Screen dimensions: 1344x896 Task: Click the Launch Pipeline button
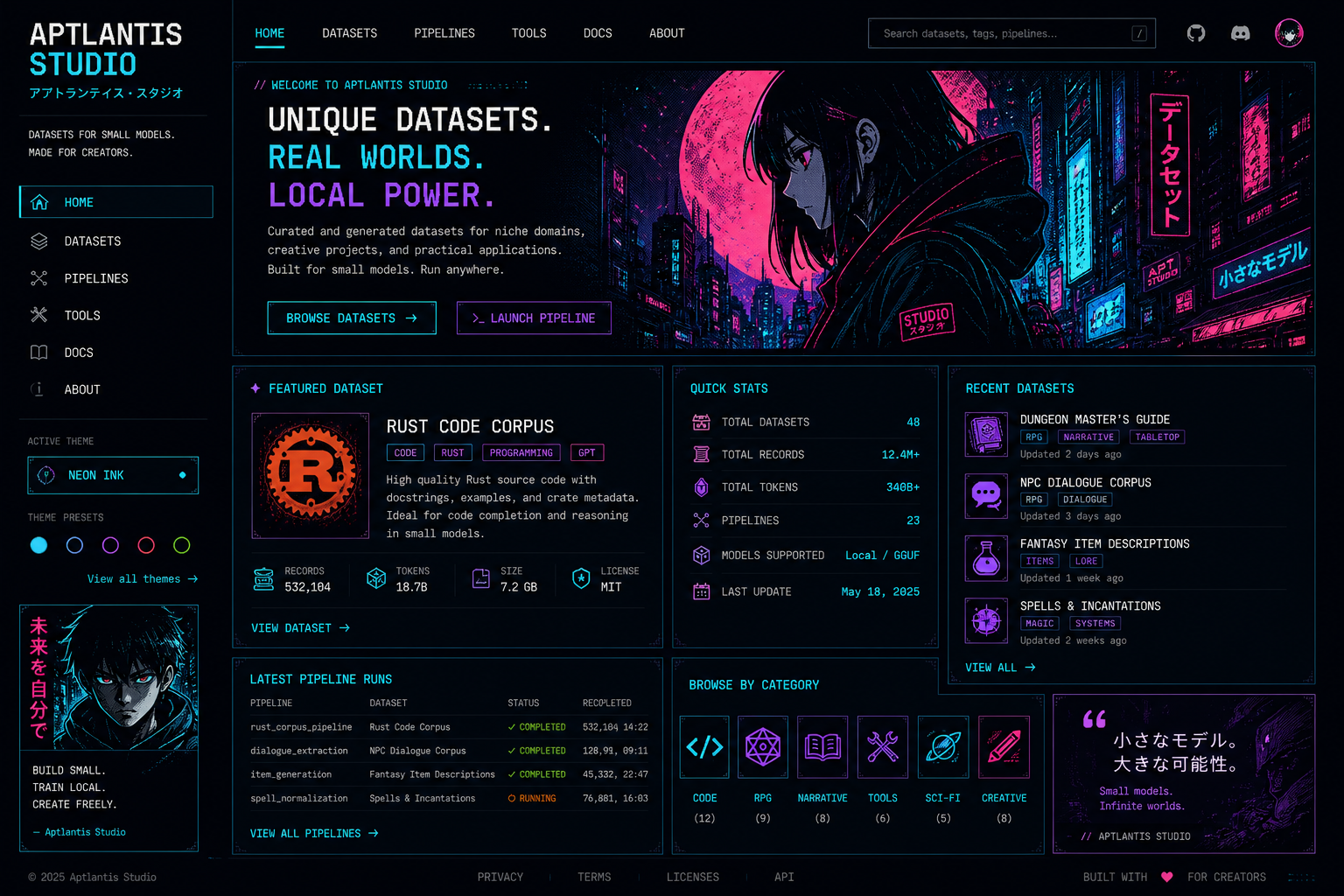534,318
